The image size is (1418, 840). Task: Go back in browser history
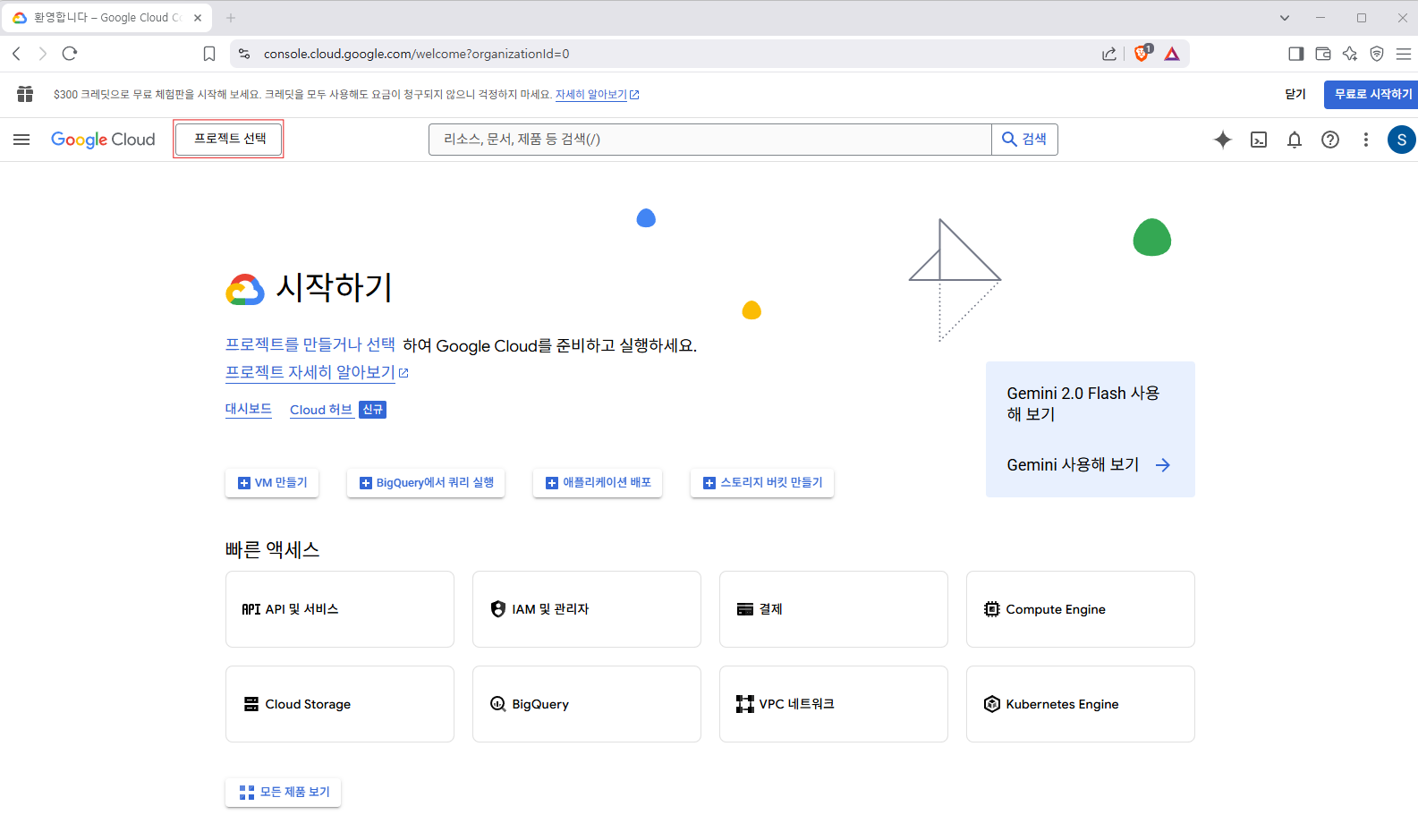coord(16,54)
